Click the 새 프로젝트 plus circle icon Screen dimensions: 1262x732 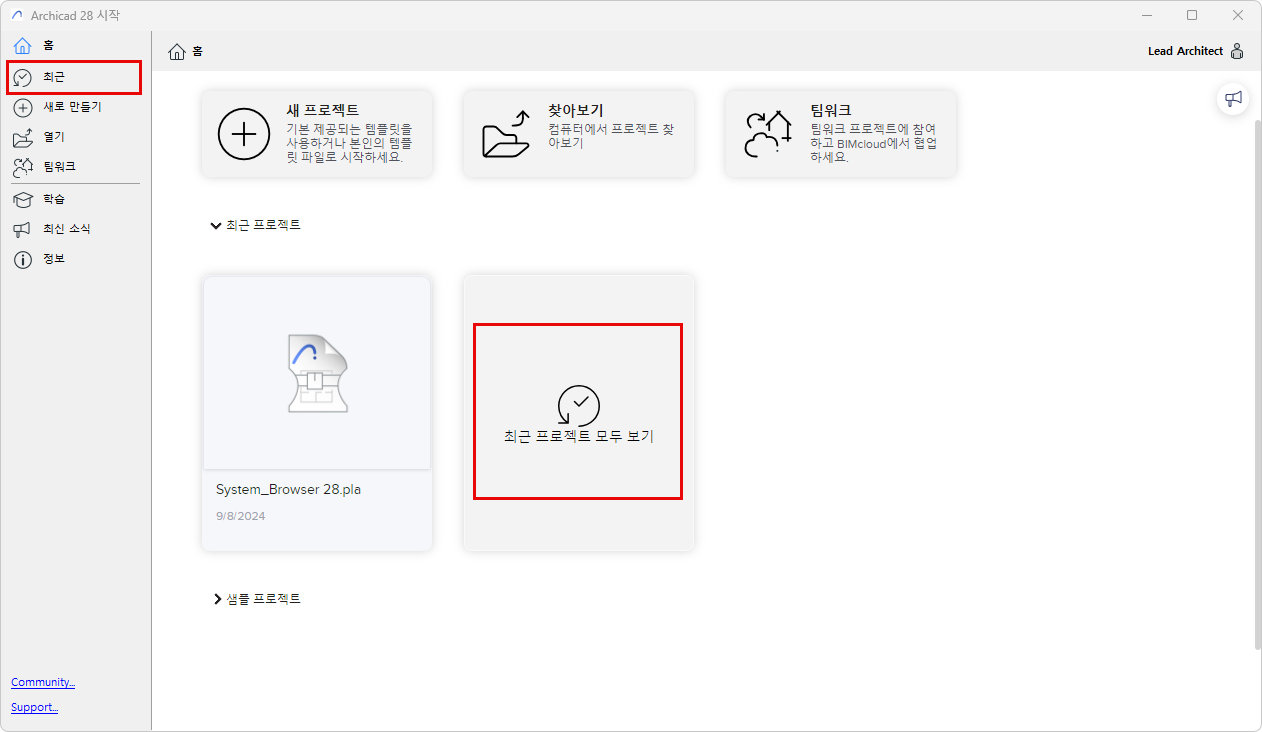click(x=244, y=134)
